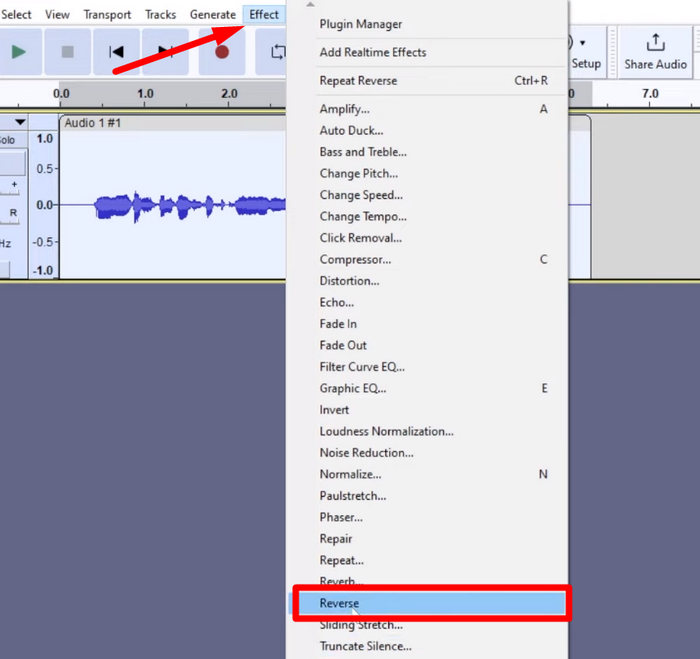The image size is (700, 659).
Task: Click the track gain slider plus end
Action: click(x=15, y=184)
